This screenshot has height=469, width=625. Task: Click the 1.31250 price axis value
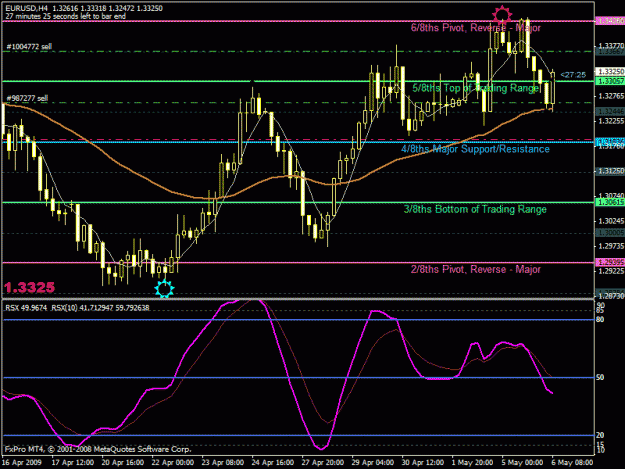click(x=611, y=171)
